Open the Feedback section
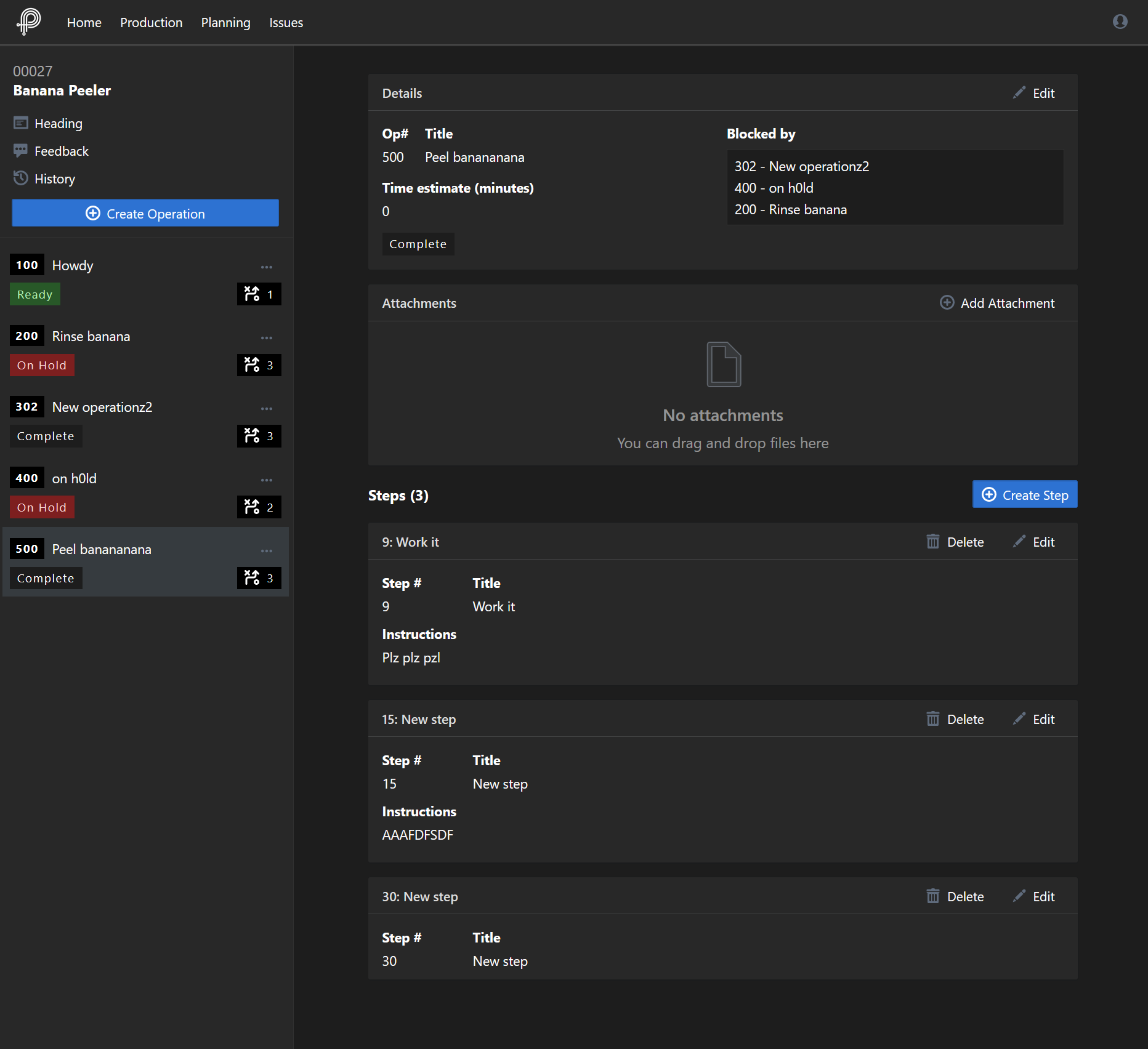The image size is (1148, 1049). click(x=61, y=151)
